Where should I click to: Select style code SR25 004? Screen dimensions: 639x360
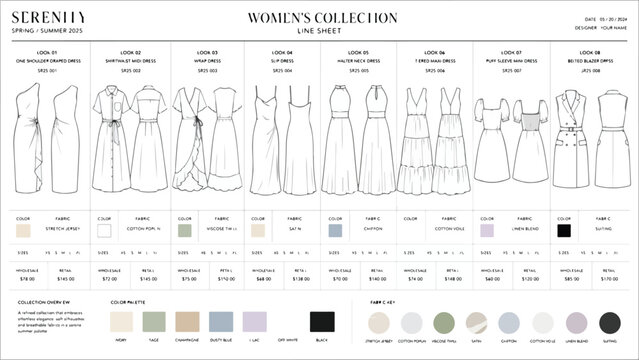coord(282,71)
